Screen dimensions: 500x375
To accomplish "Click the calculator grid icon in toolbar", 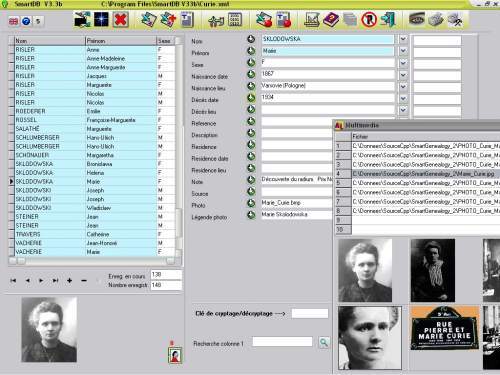I will [x=235, y=20].
